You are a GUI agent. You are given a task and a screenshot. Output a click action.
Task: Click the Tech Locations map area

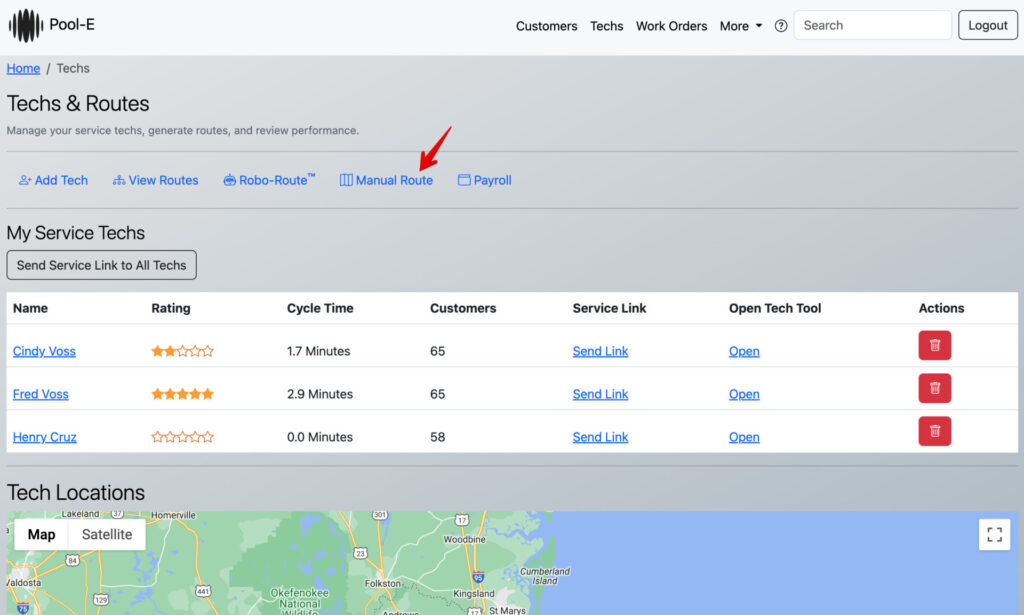click(x=512, y=563)
